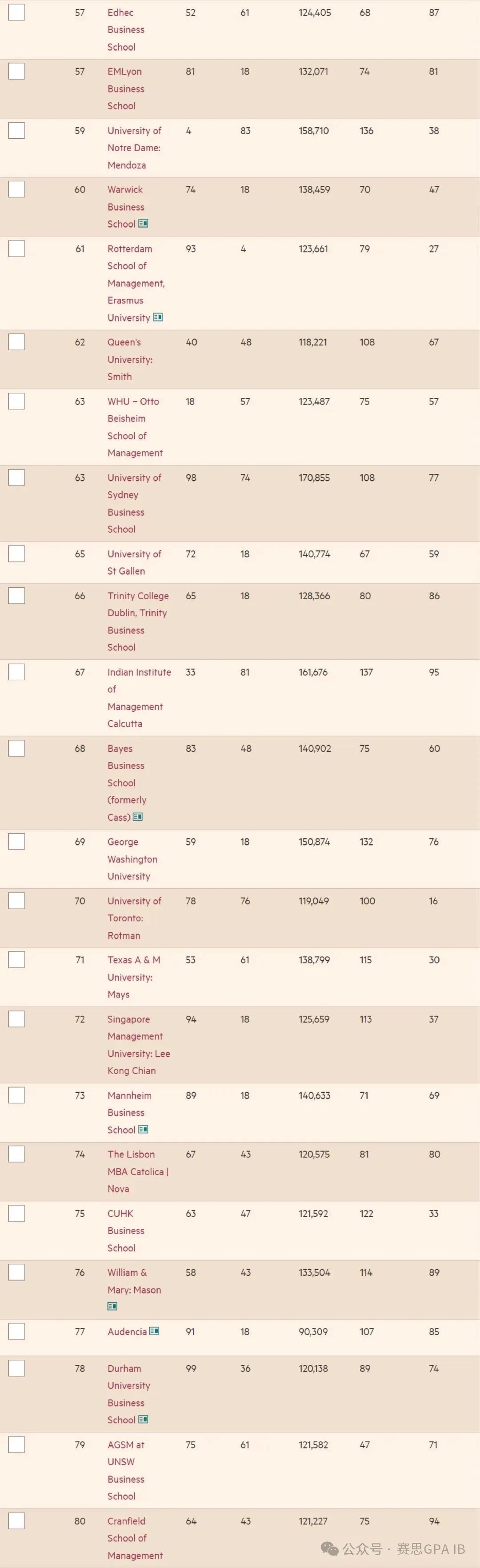Click profile icon under William & Mary: Mason
This screenshot has height=1568, width=480.
[x=112, y=1306]
